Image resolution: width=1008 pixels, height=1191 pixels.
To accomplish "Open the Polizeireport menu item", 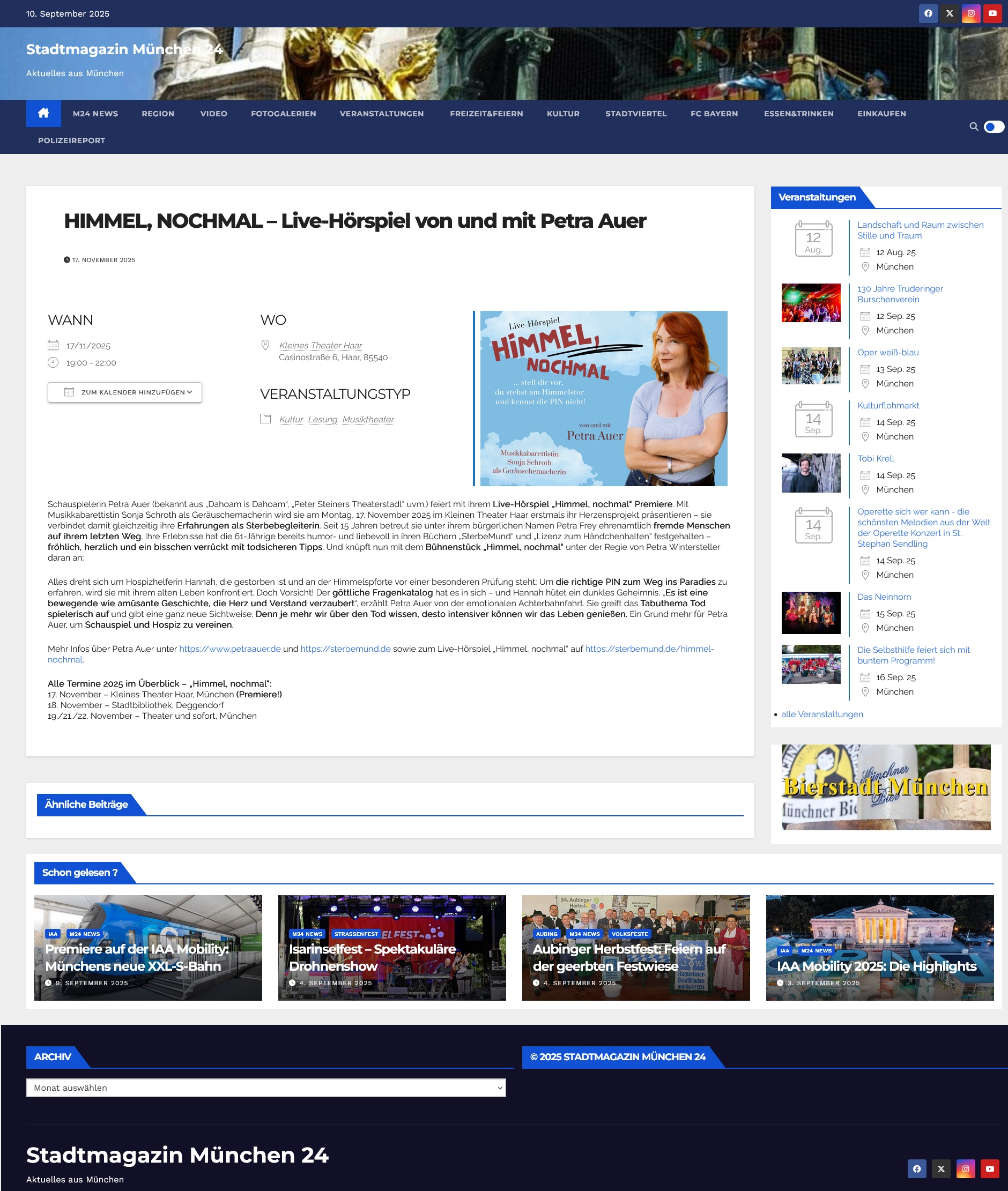I will coord(71,140).
